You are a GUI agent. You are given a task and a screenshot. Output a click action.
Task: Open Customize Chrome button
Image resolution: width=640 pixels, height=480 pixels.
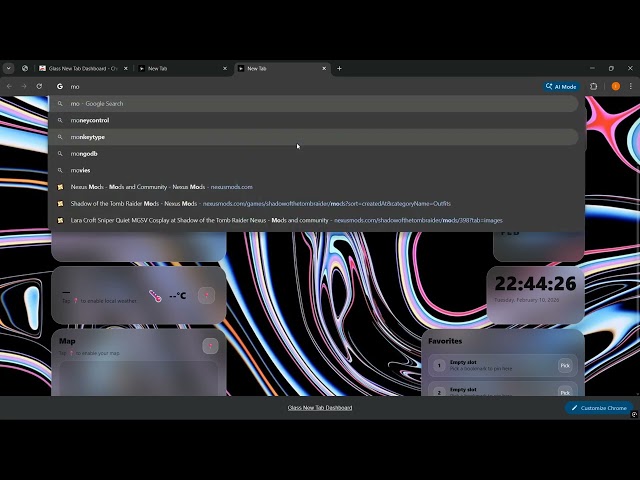[599, 408]
